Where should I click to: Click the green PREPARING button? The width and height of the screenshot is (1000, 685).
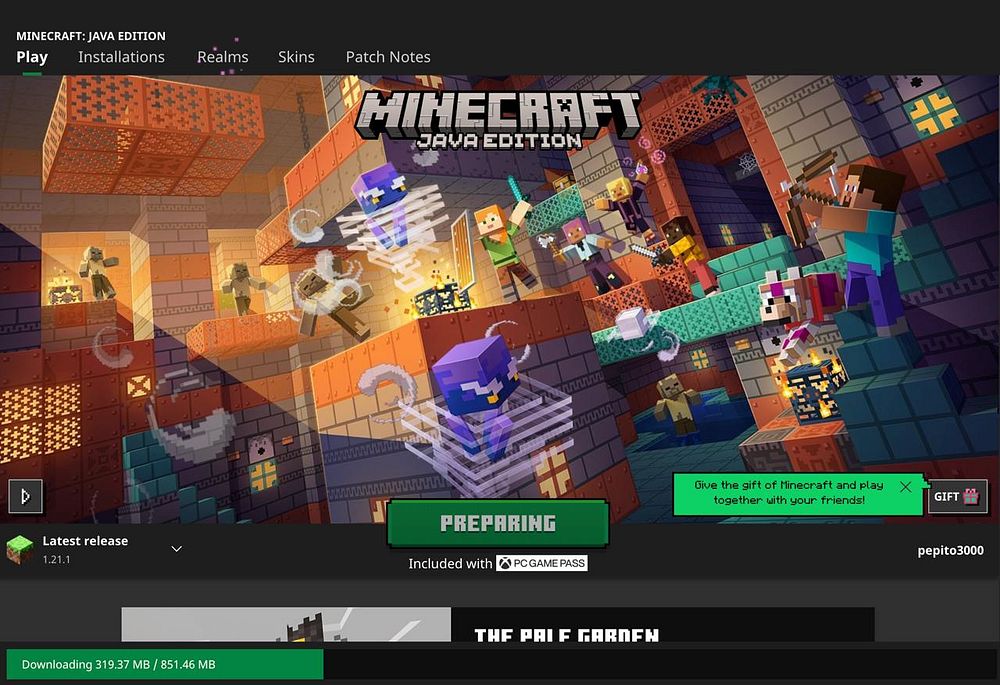pyautogui.click(x=497, y=524)
